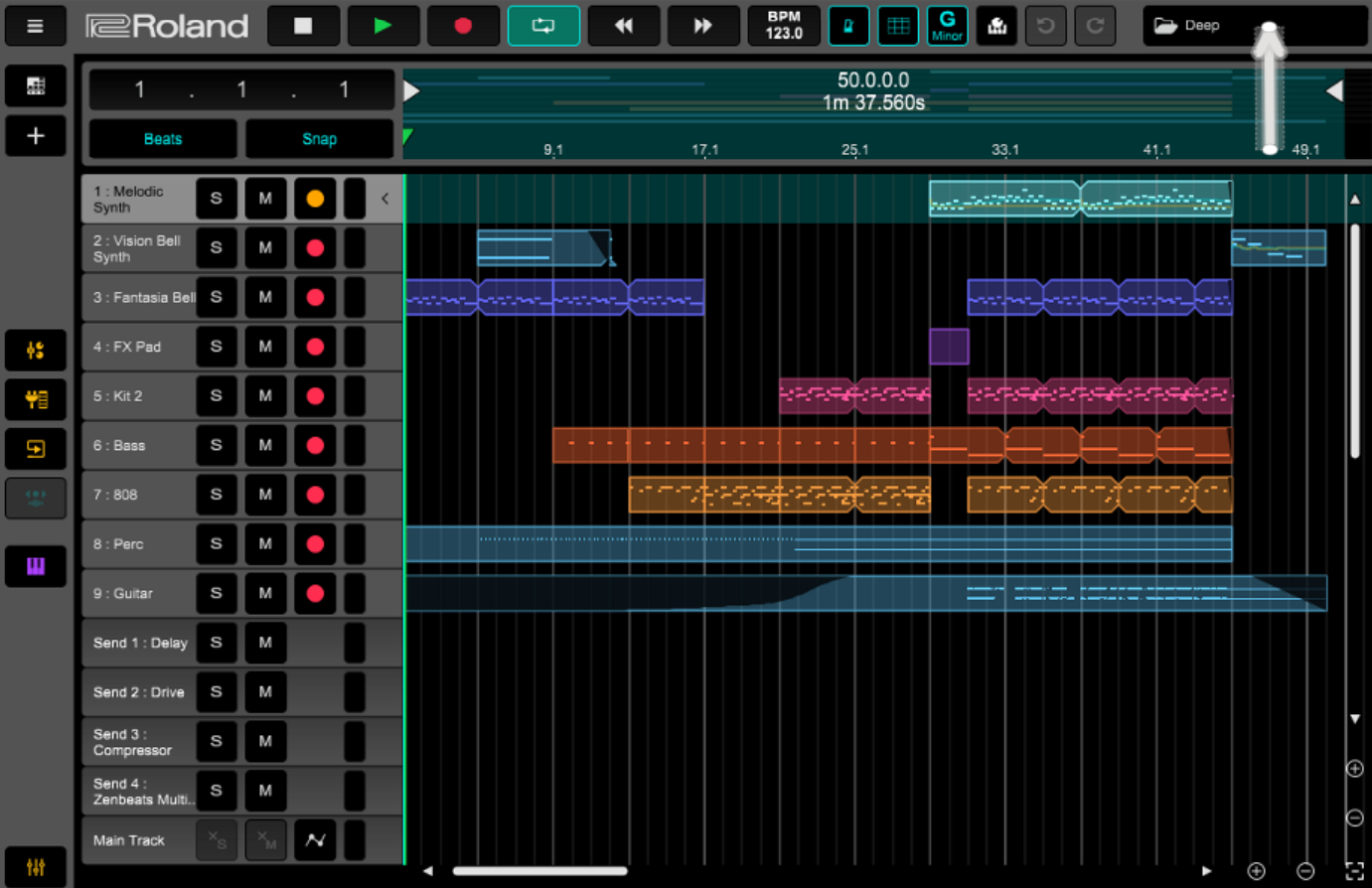Solo the Melodic Synth track

tap(217, 199)
